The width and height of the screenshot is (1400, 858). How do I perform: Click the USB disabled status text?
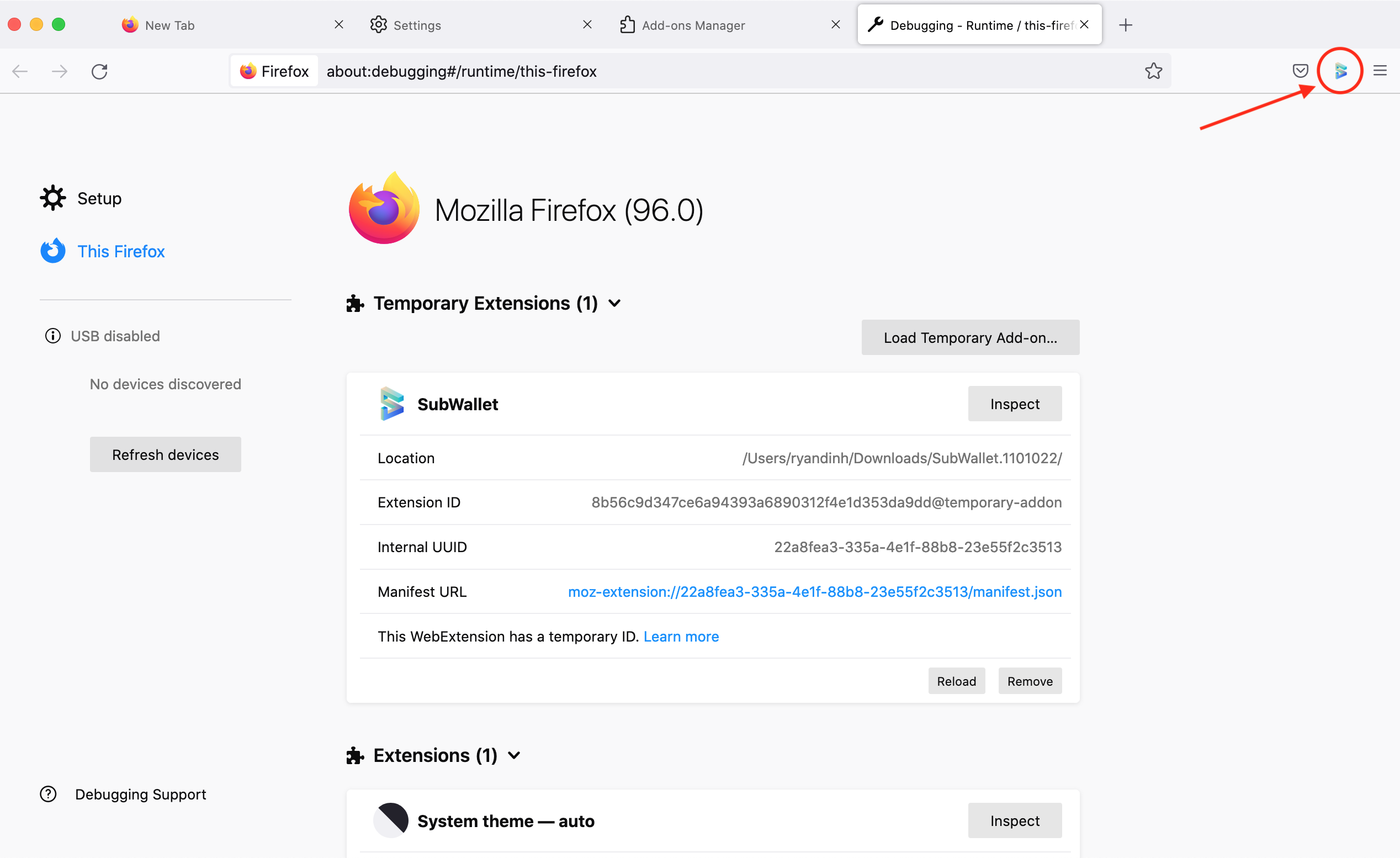pos(115,336)
